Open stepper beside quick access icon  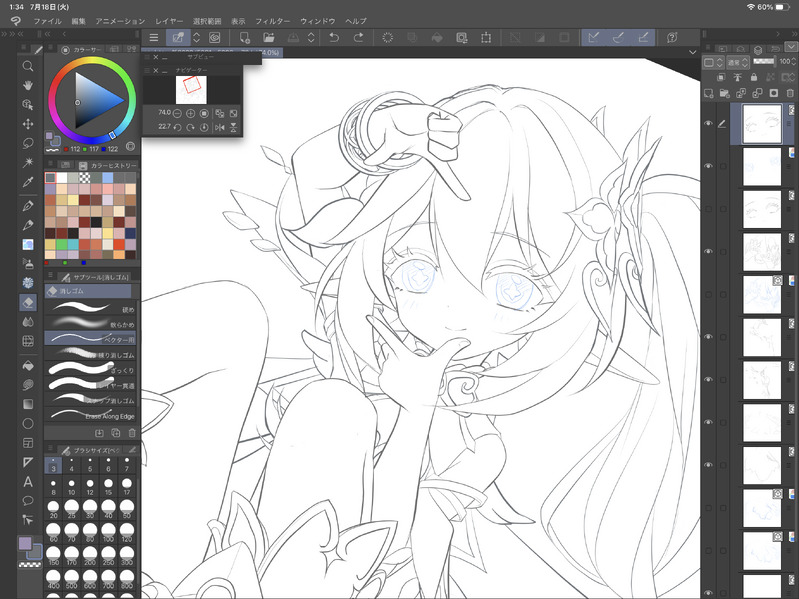[196, 37]
